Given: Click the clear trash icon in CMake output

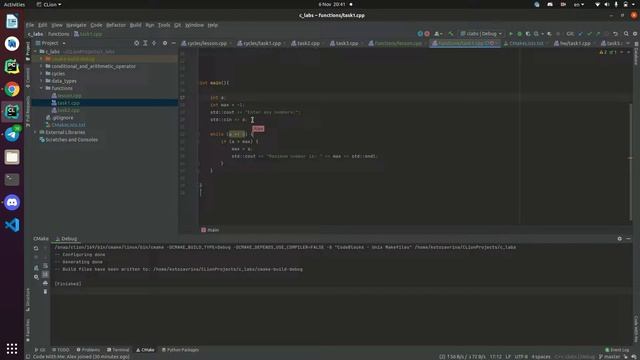Looking at the screenshot, I should (45, 292).
